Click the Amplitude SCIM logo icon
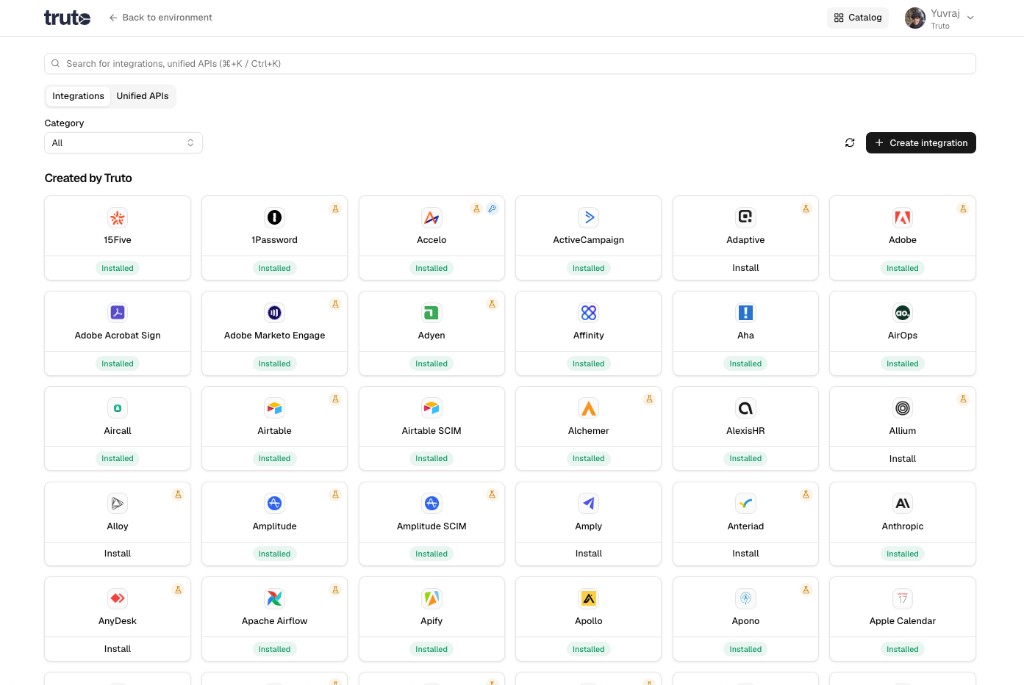 pyautogui.click(x=432, y=503)
